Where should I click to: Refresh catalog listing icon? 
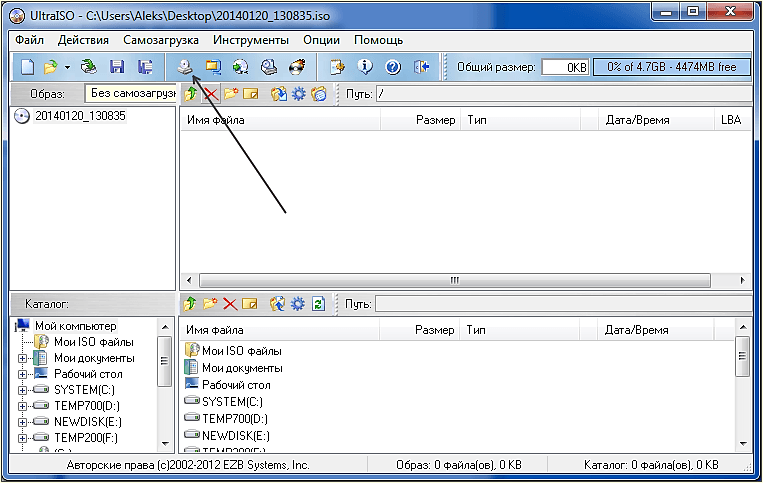[318, 304]
